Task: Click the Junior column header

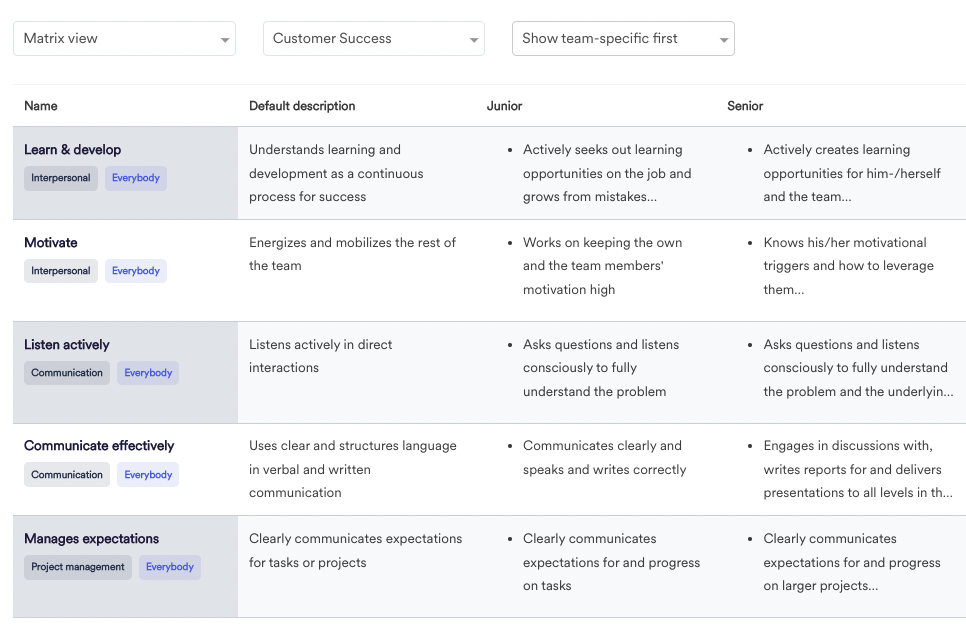Action: pyautogui.click(x=504, y=106)
